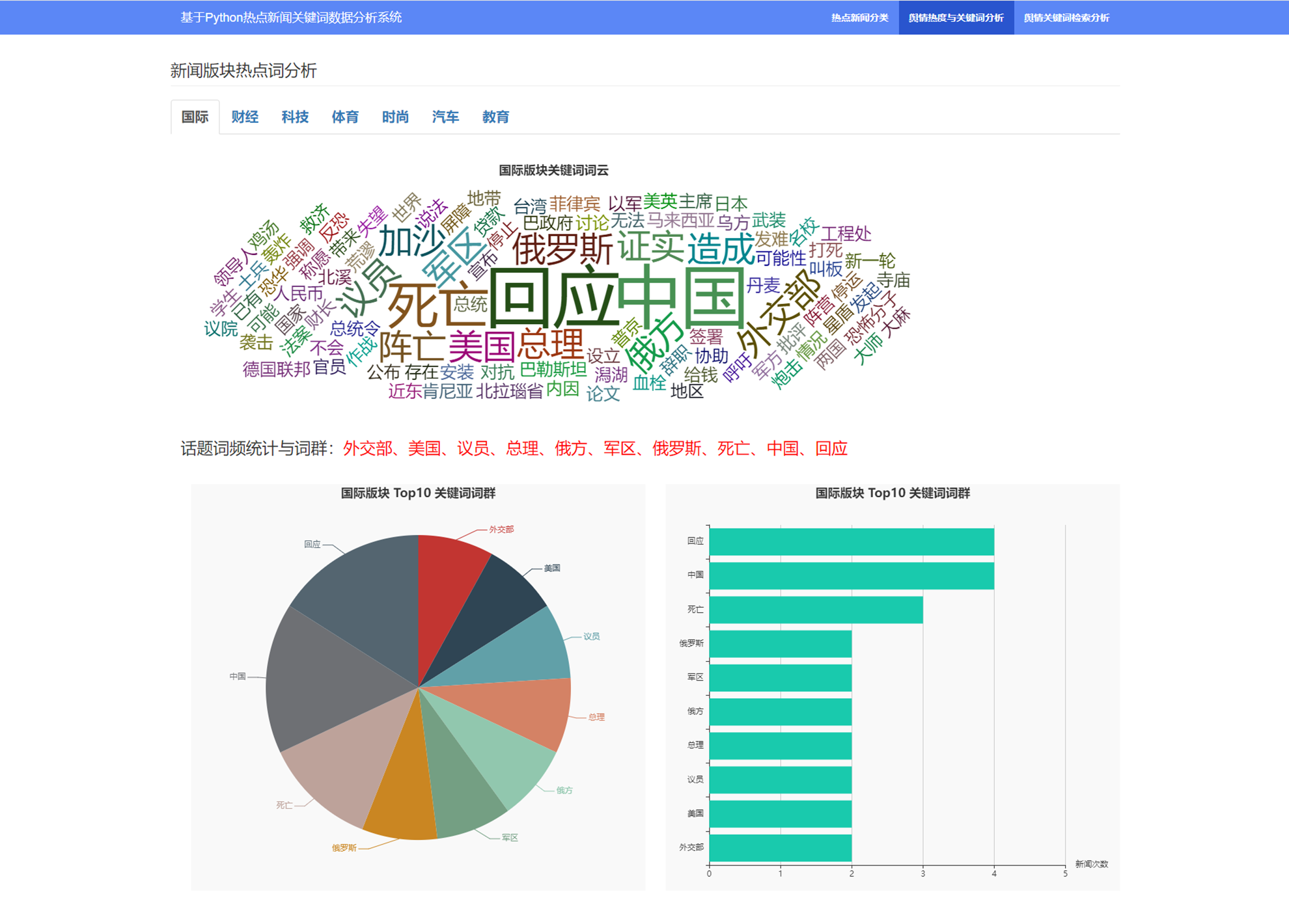Open 热点新闻分类 in the navbar
This screenshot has width=1289, height=924.
(x=859, y=18)
